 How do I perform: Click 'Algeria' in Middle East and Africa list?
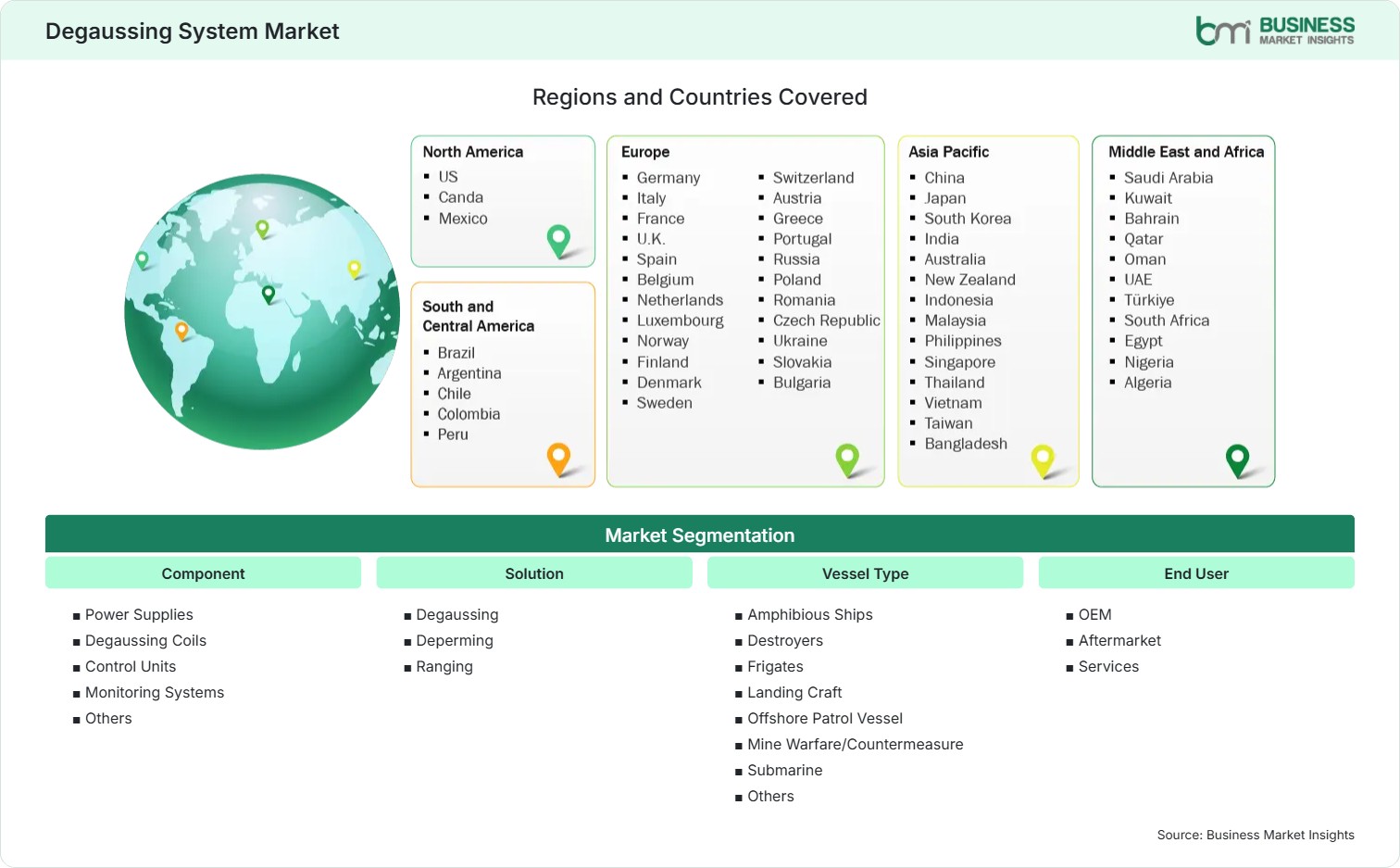pyautogui.click(x=1148, y=383)
